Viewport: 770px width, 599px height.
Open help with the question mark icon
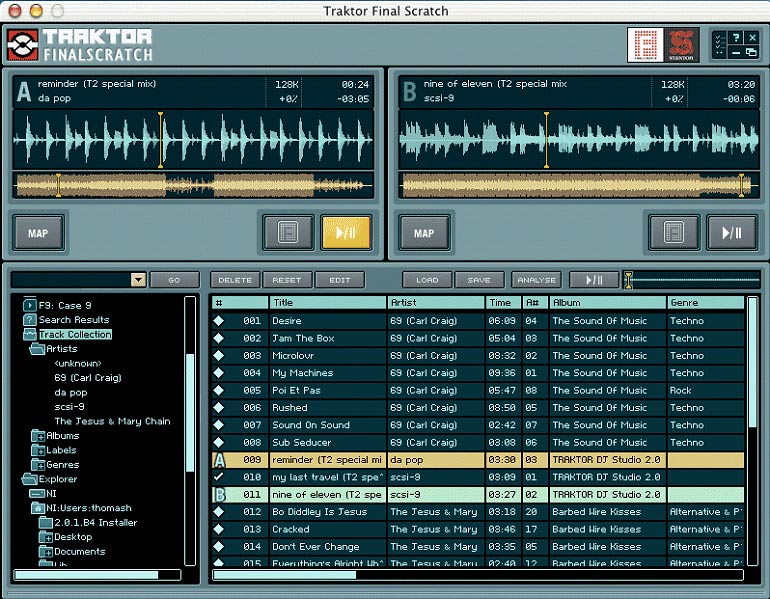pyautogui.click(x=736, y=38)
